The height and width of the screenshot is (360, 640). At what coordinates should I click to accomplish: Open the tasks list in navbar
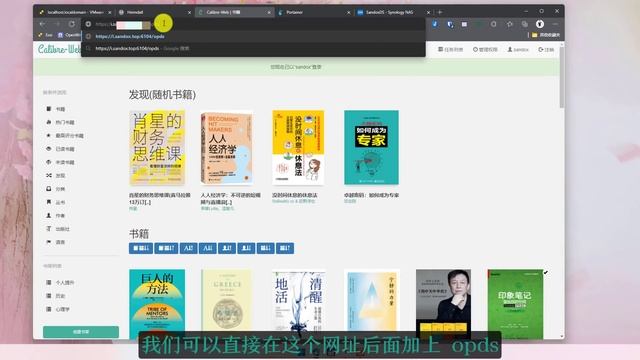click(x=451, y=49)
